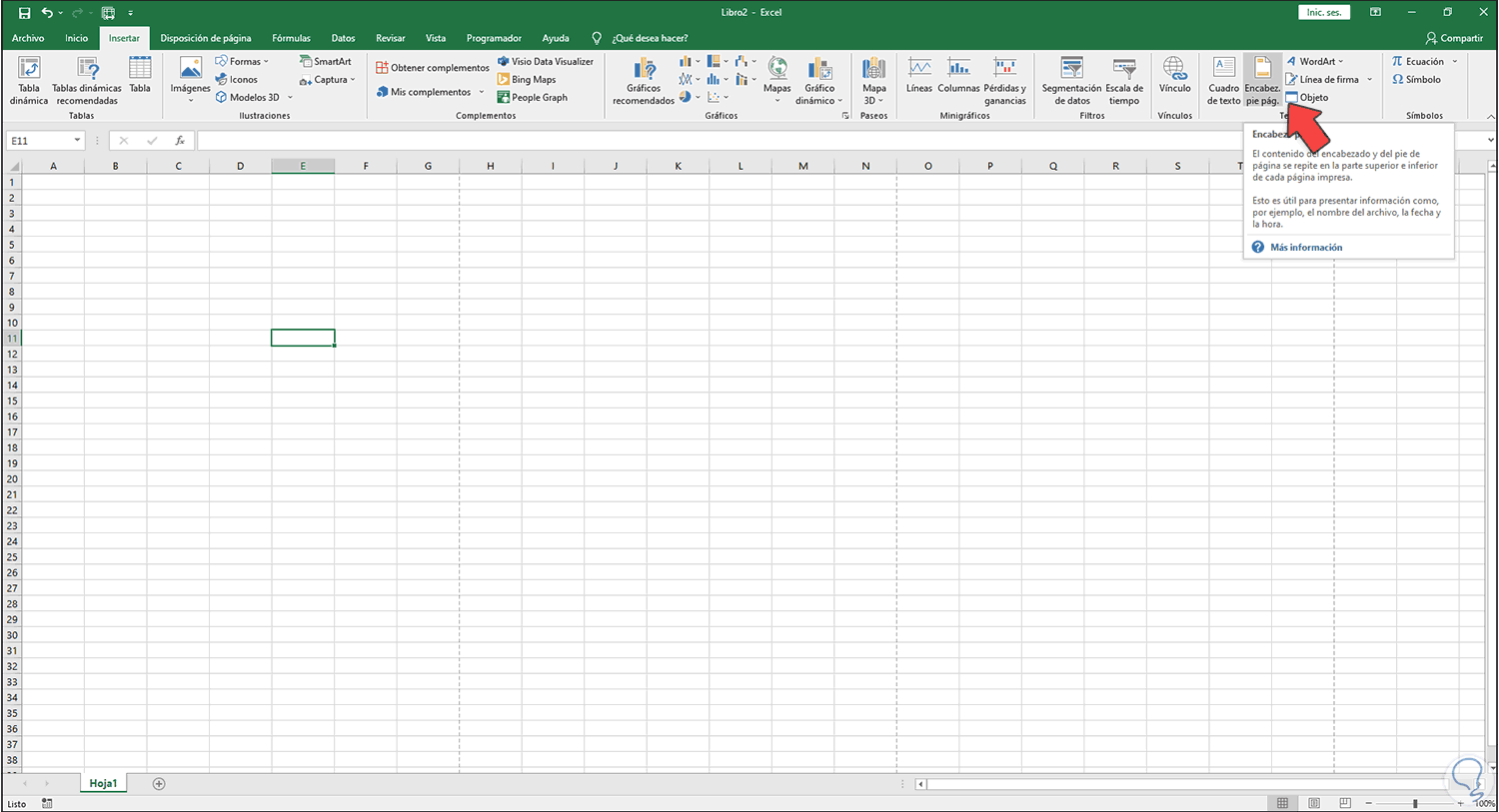Insert a Vínculo hyperlink
1499x812 pixels.
1175,76
